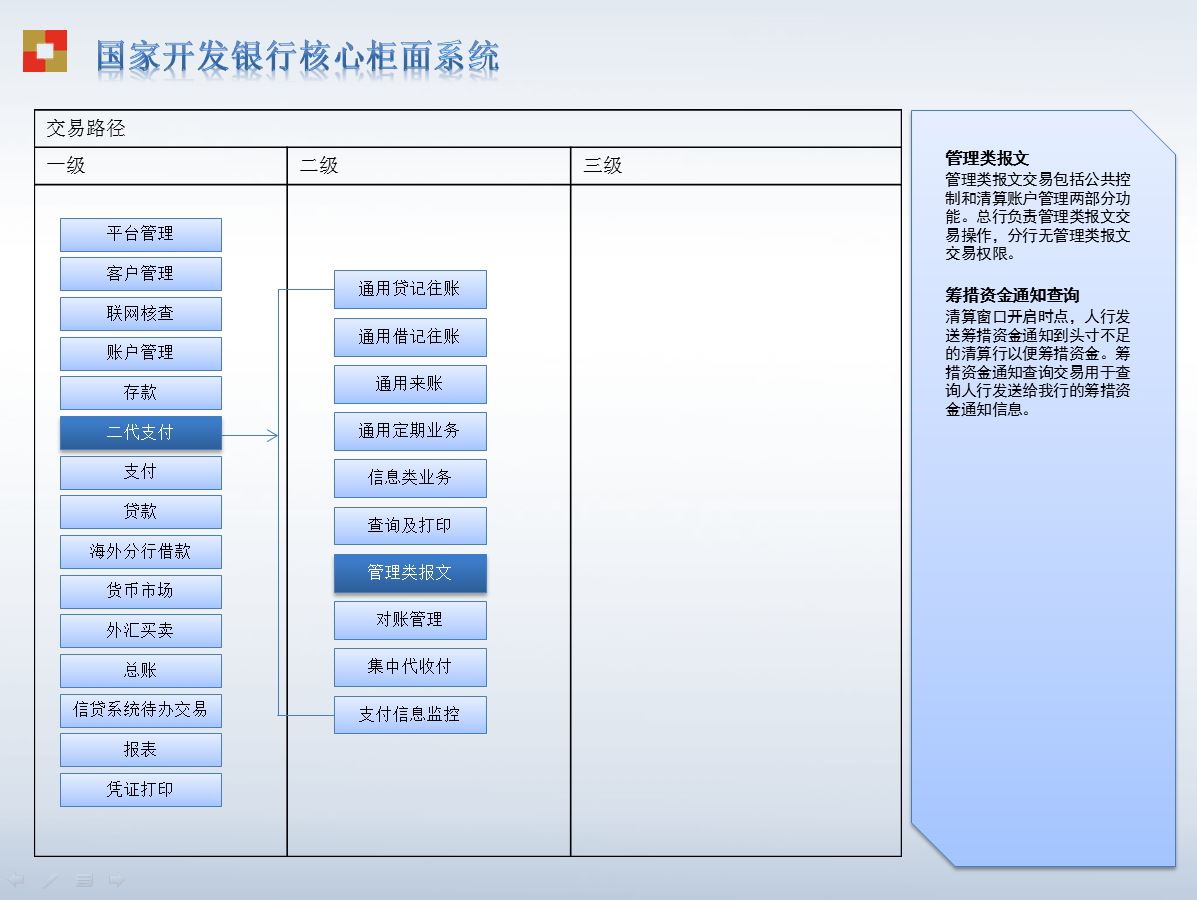Open the 报表 menu item
The height and width of the screenshot is (900, 1197).
[140, 750]
